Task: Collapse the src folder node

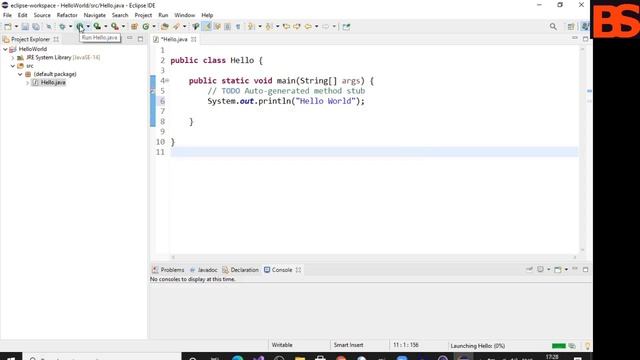Action: pos(13,66)
